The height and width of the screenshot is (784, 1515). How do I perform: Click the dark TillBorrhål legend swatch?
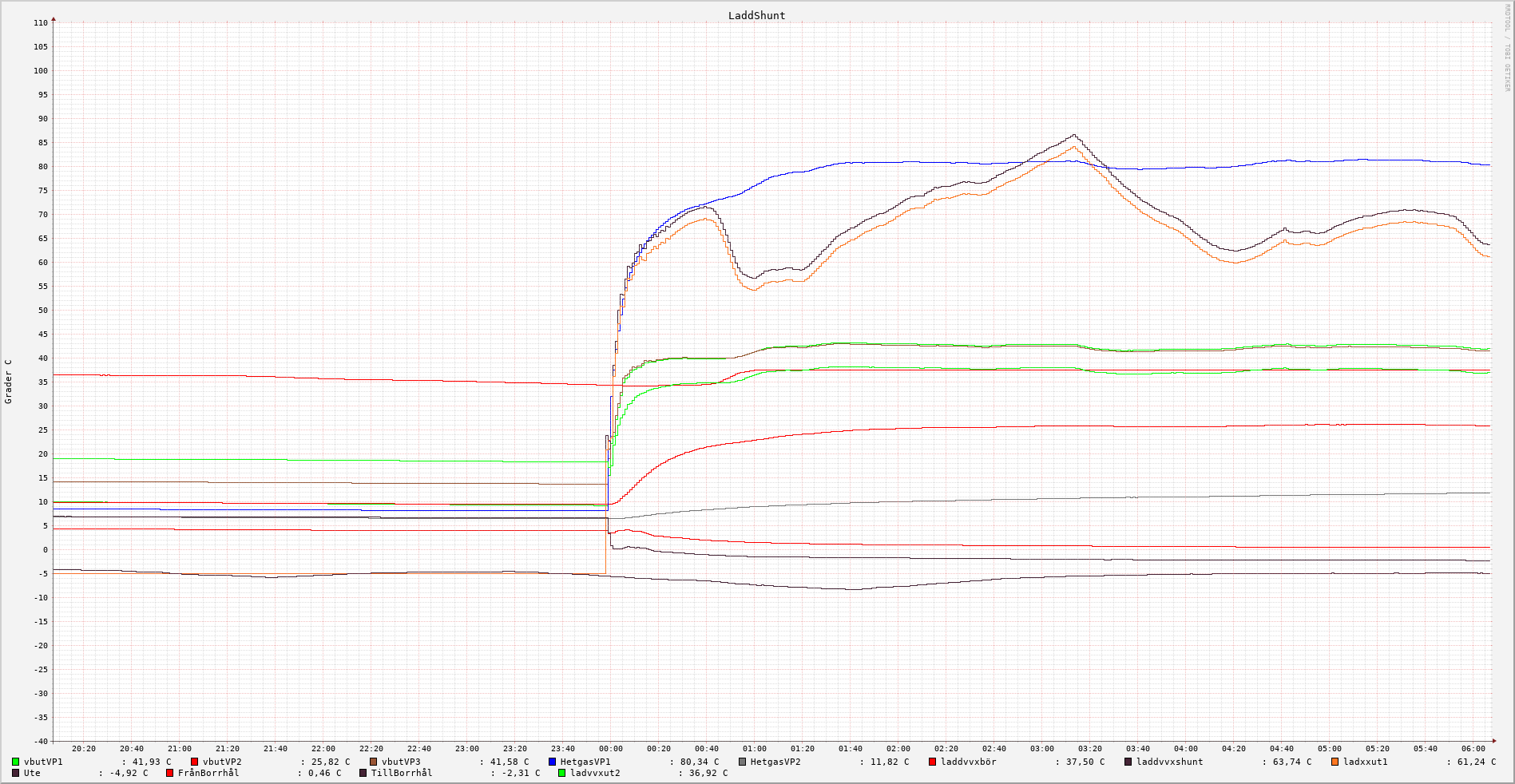363,773
